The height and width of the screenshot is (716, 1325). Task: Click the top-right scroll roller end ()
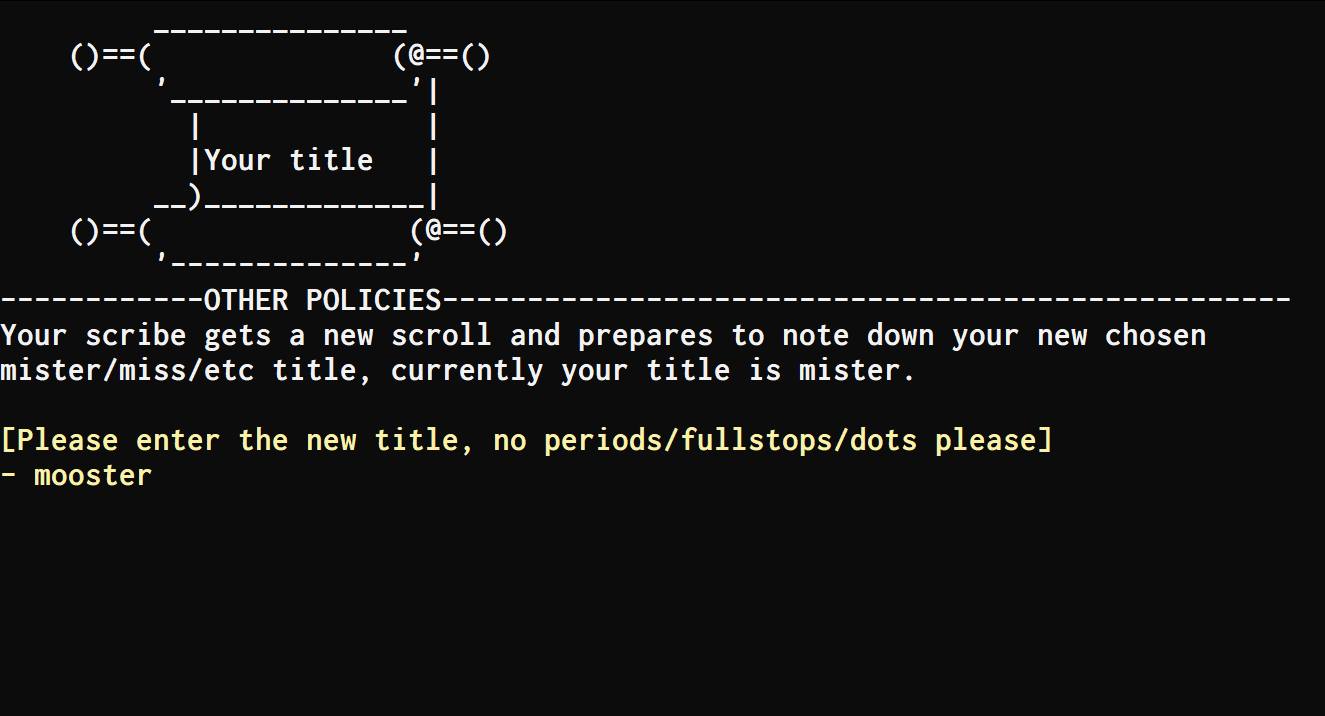pos(476,56)
